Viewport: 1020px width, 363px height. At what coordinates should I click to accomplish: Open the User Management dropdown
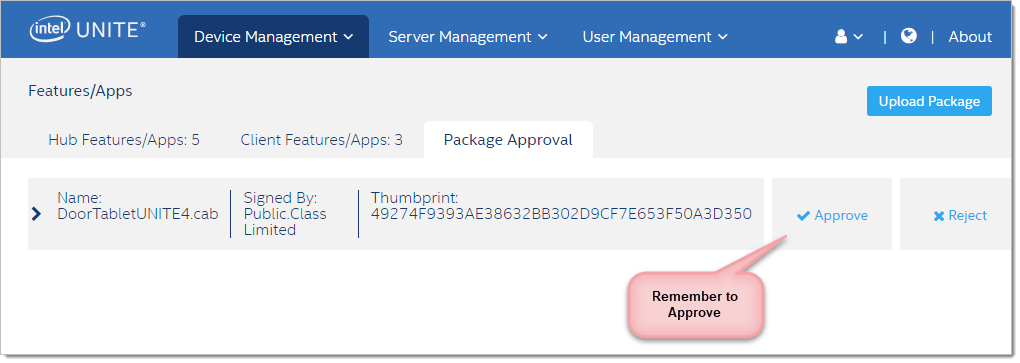[x=654, y=37]
